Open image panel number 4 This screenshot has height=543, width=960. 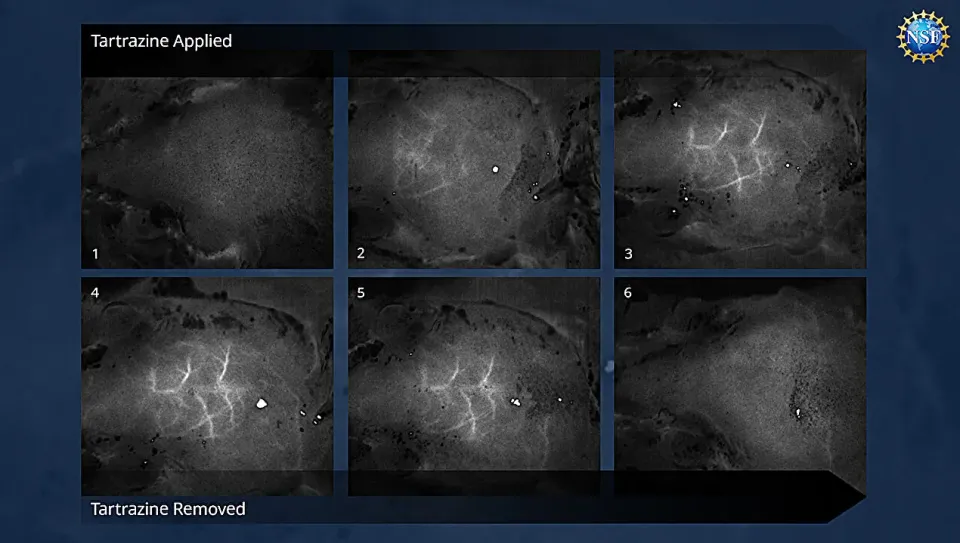pos(207,386)
